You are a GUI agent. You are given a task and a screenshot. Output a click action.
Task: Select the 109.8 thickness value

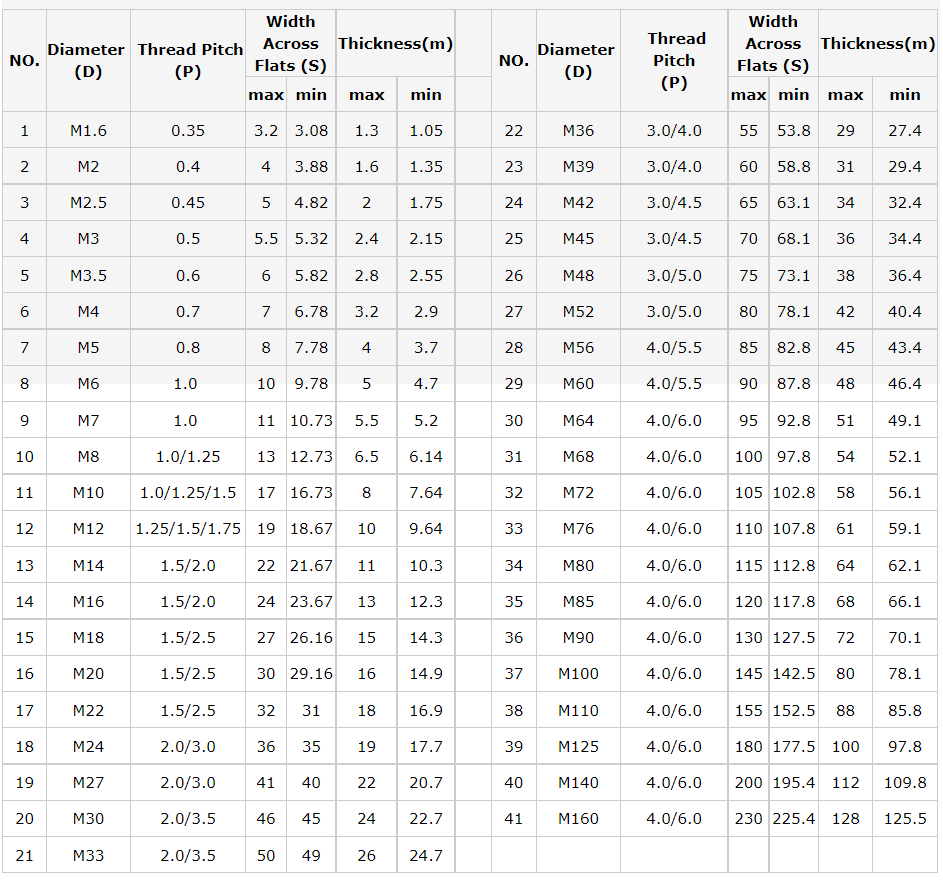(905, 783)
